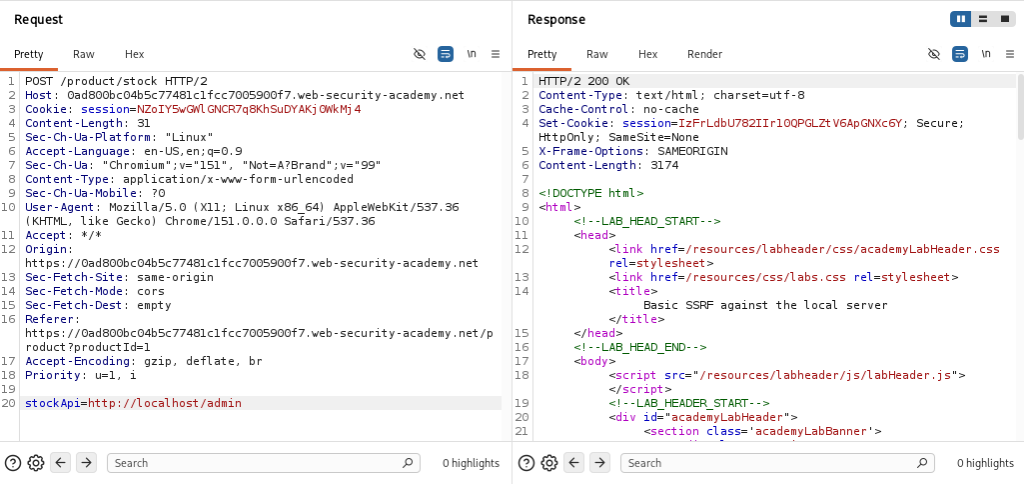Toggle hidden characters eye icon in Response panel
Viewport: 1024px width, 484px height.
coord(934,54)
